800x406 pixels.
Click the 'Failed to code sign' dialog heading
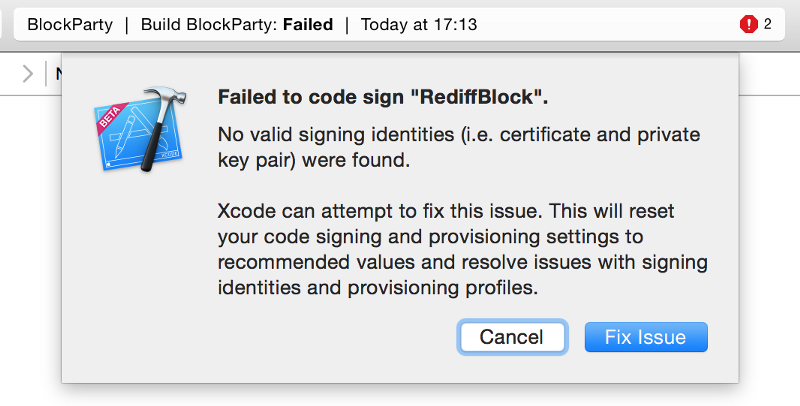[383, 97]
